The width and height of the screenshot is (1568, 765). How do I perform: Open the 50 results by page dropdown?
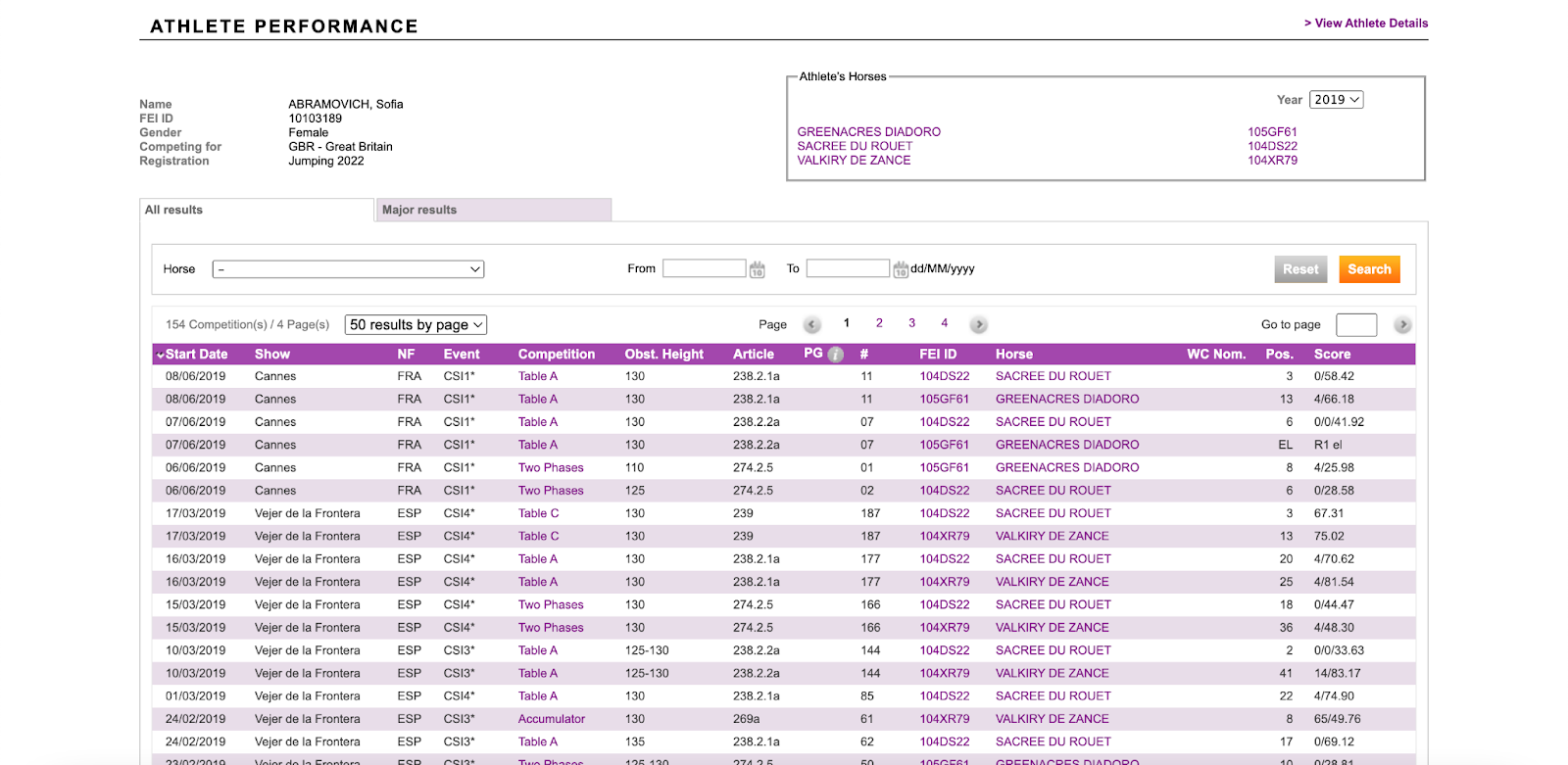click(416, 325)
